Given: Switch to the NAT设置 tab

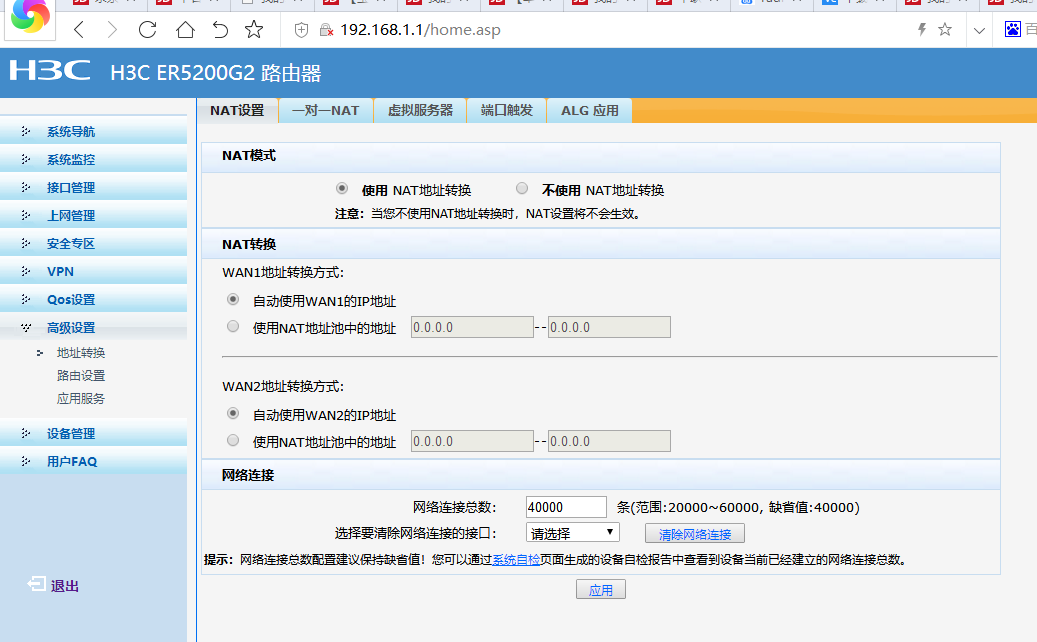Looking at the screenshot, I should 237,110.
